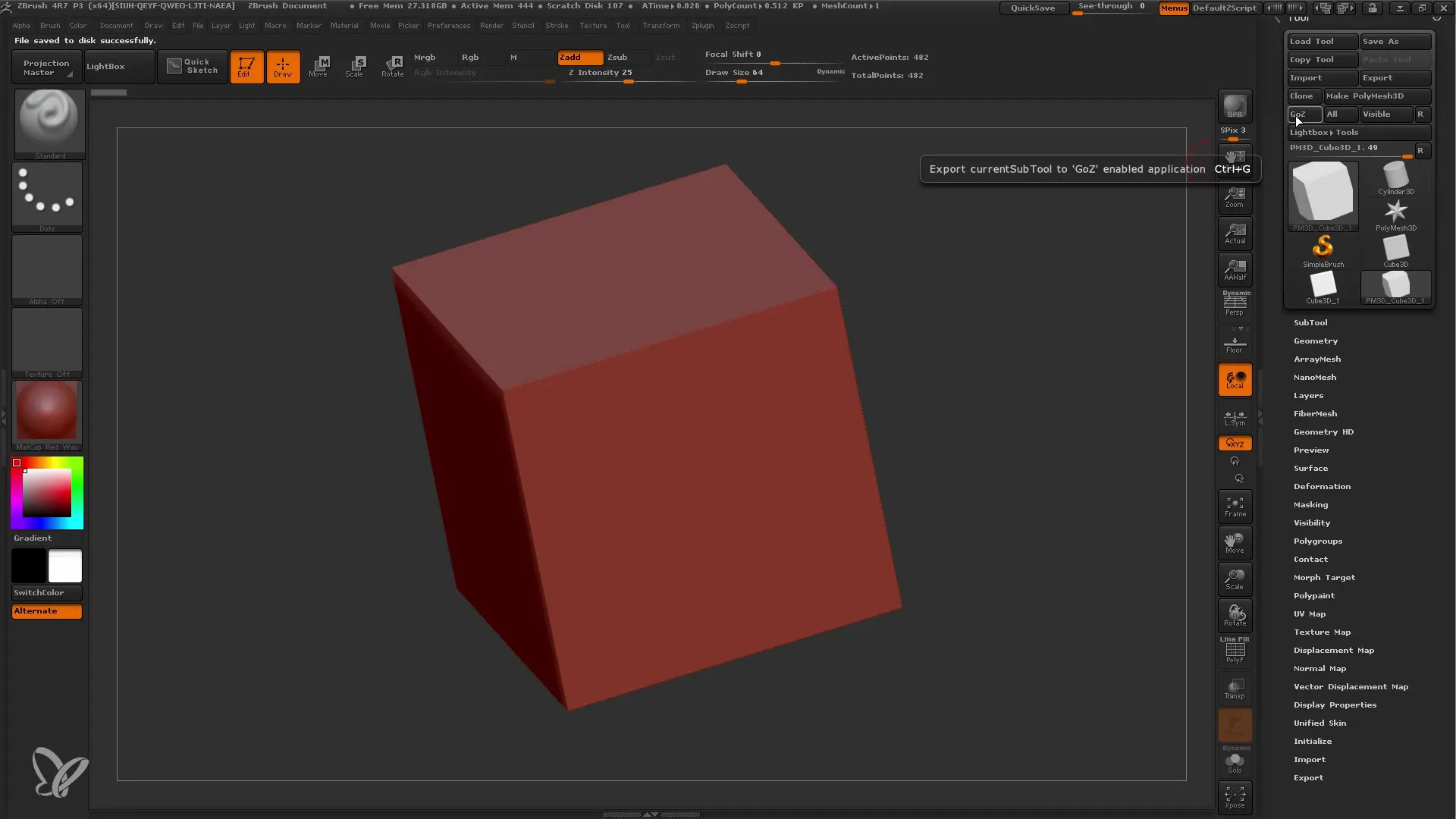The width and height of the screenshot is (1456, 819).
Task: Select the Zoom navigation icon
Action: coord(1235,198)
